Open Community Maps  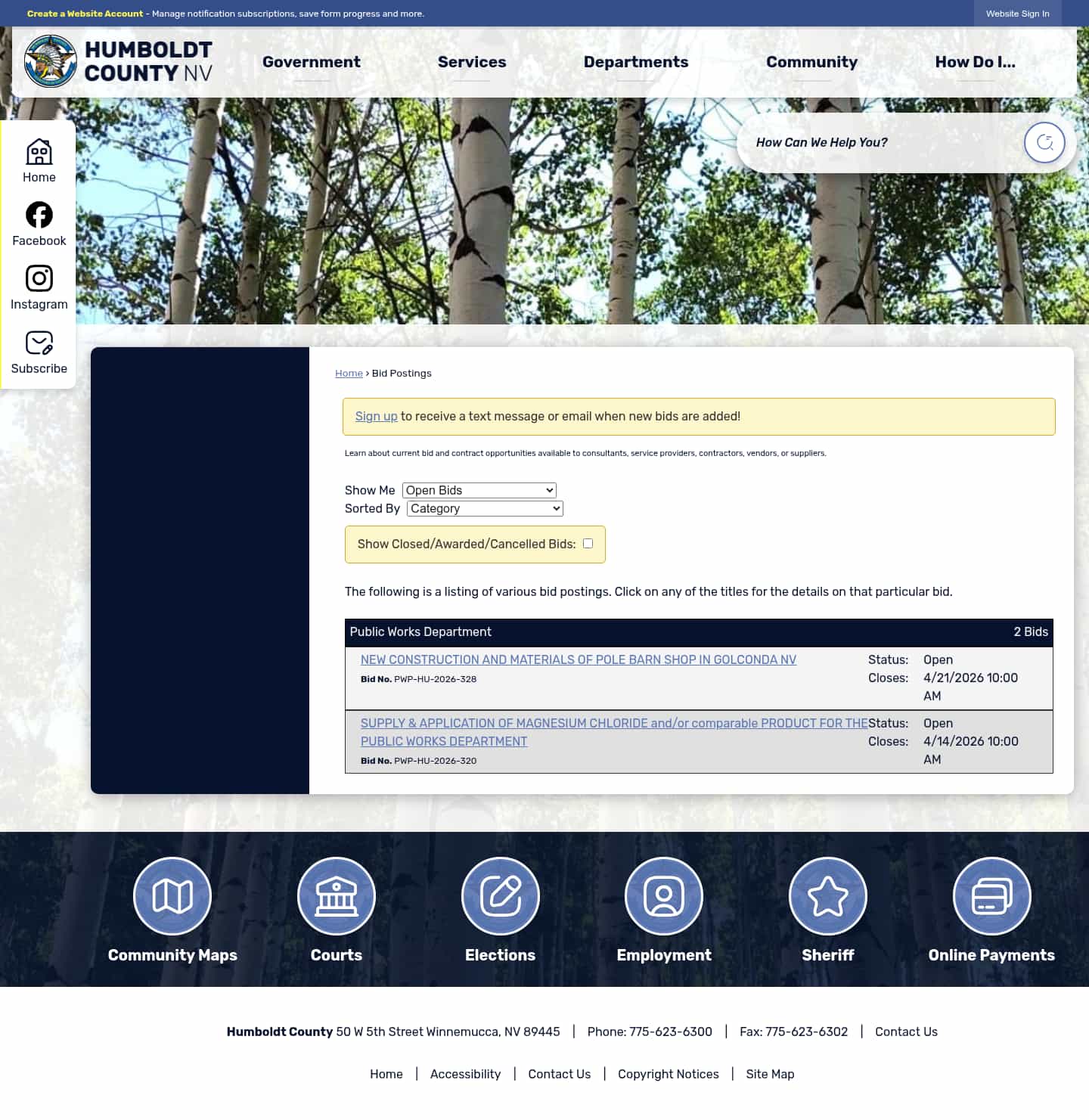172,895
